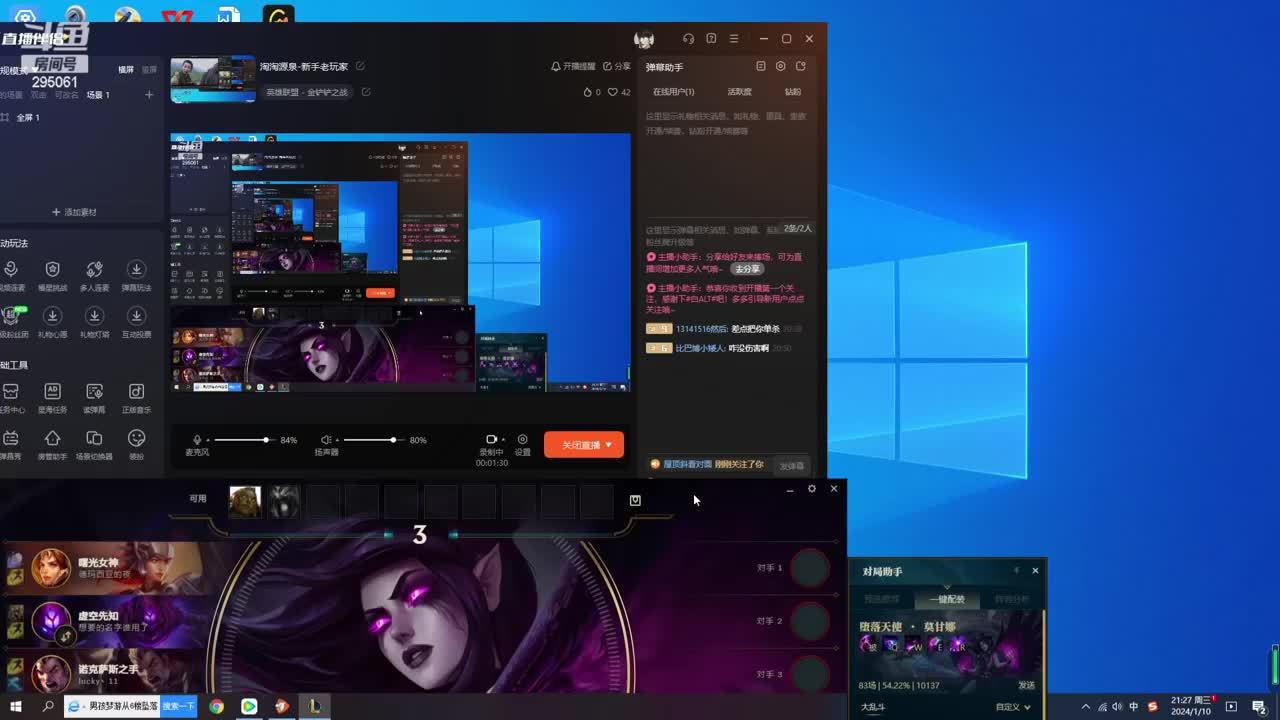
Task: Switch to 活跃度 tab
Action: [x=739, y=92]
